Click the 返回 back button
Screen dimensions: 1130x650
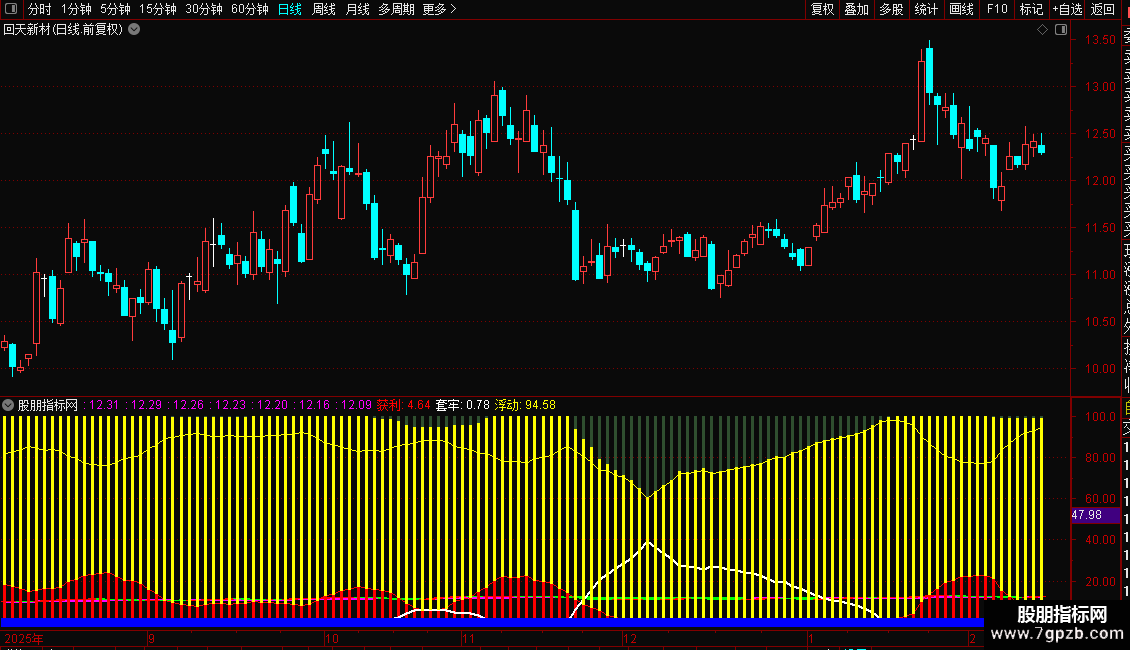click(1103, 9)
